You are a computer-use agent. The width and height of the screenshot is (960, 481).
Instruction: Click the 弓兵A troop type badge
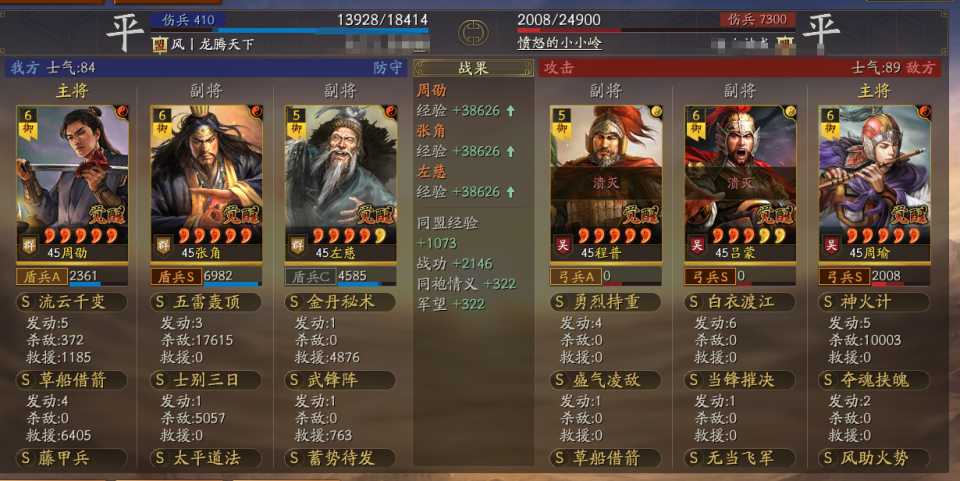(576, 277)
